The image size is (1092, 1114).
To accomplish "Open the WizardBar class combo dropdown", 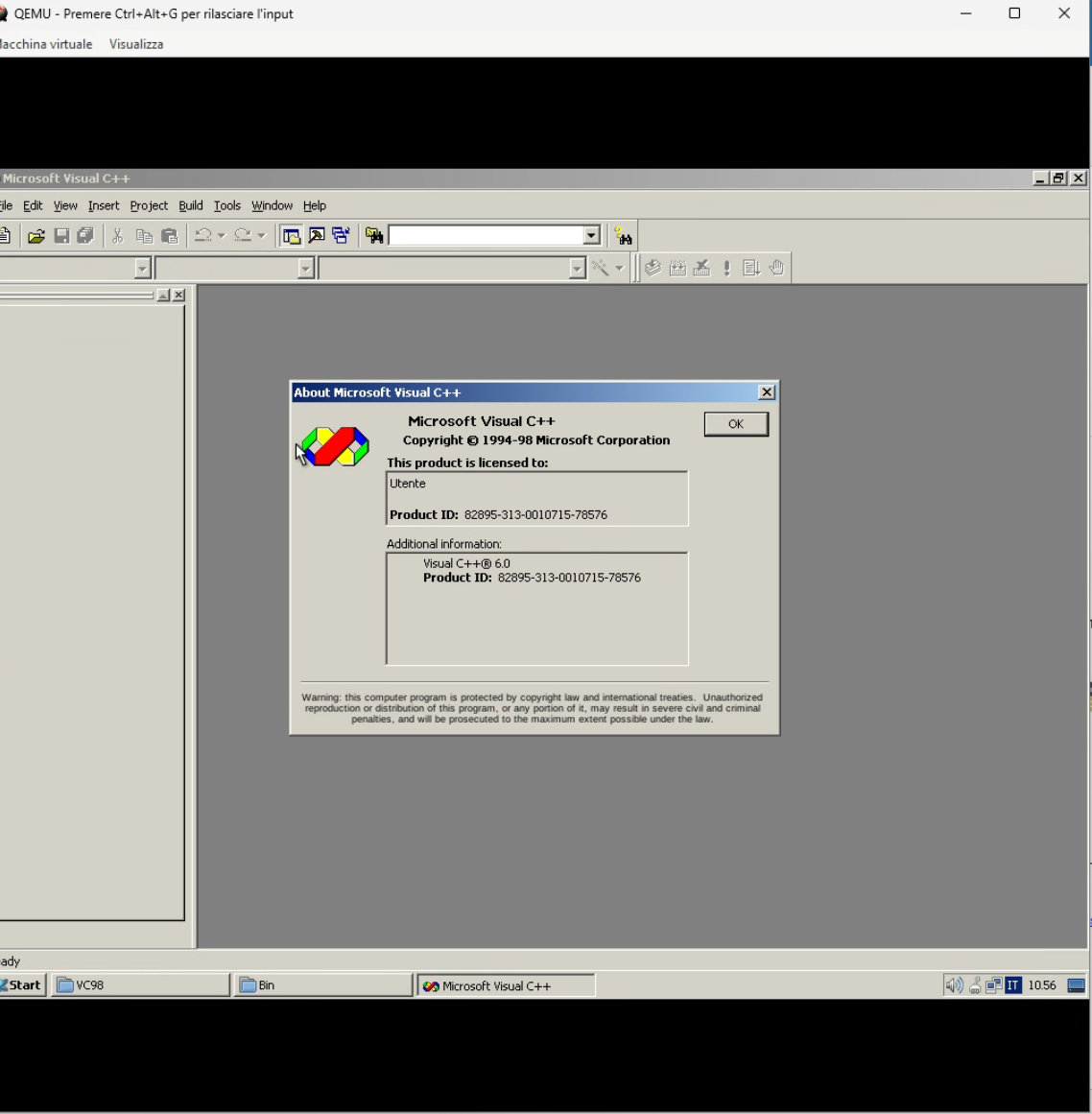I will tap(143, 269).
